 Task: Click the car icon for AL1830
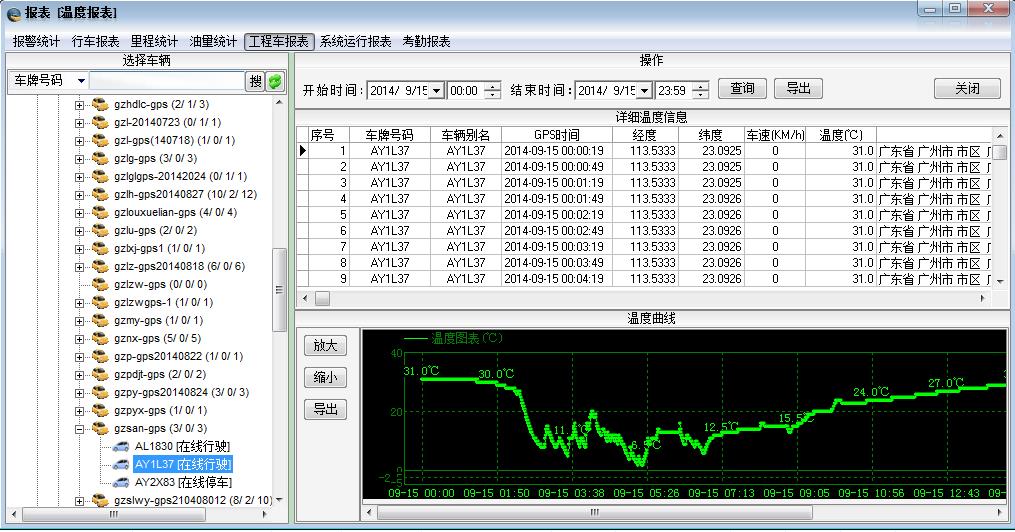click(x=121, y=446)
